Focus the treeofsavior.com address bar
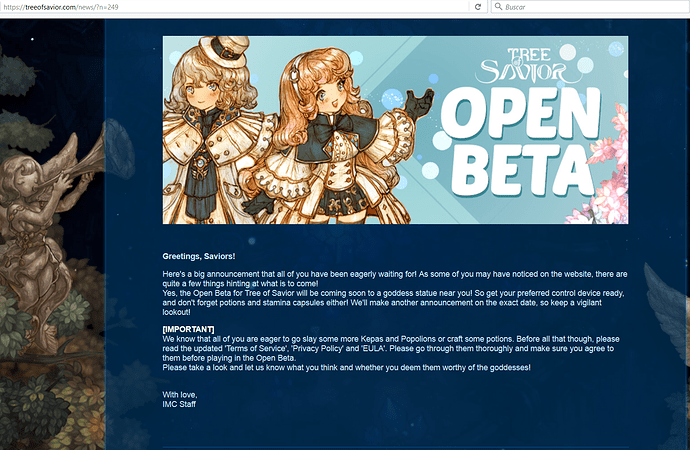The width and height of the screenshot is (690, 450). [200, 7]
